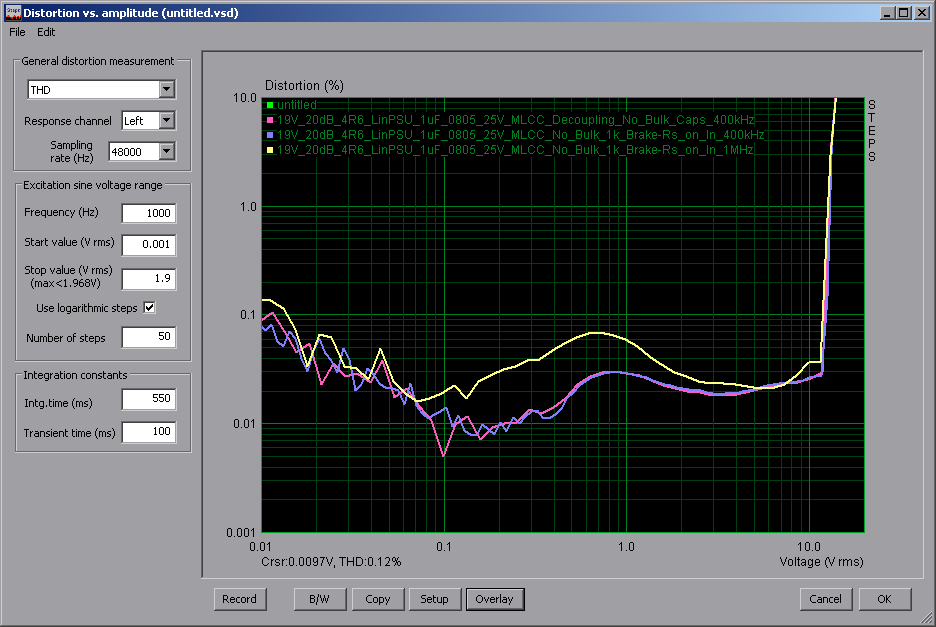The width and height of the screenshot is (936, 627).
Task: Click the application icon in the title bar
Action: 12,13
